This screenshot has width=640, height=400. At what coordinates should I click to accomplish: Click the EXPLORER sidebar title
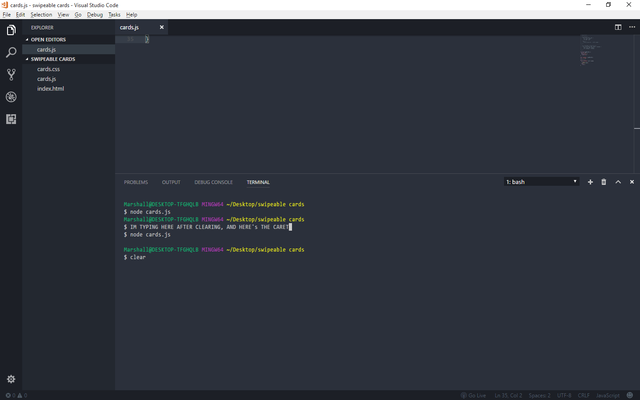[42, 27]
